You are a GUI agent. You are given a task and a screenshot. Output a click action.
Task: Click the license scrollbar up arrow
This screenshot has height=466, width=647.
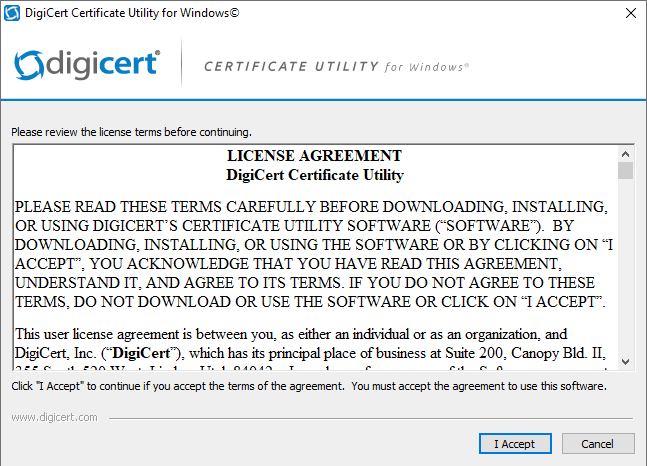pos(626,154)
